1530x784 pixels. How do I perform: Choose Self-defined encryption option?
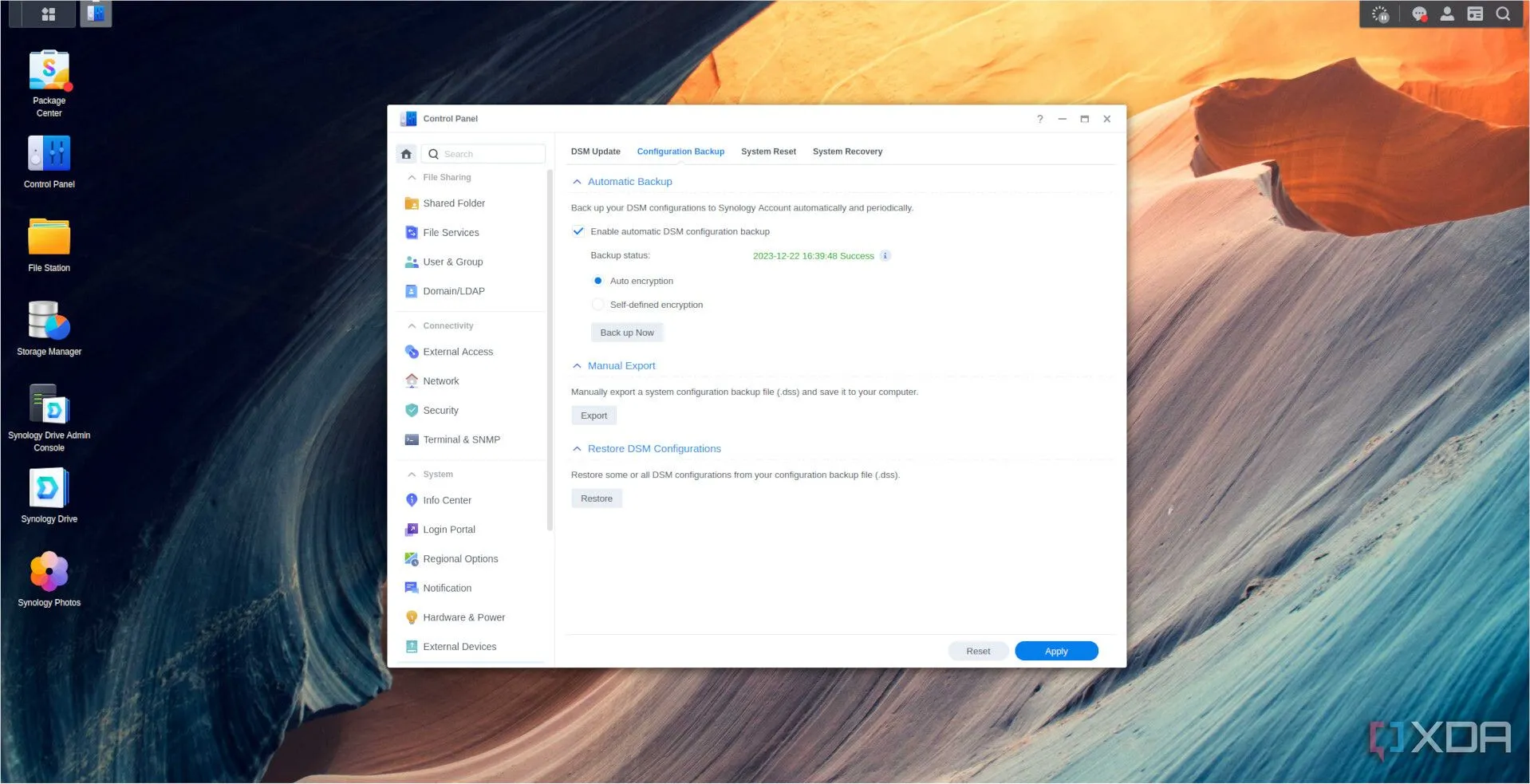click(x=597, y=305)
